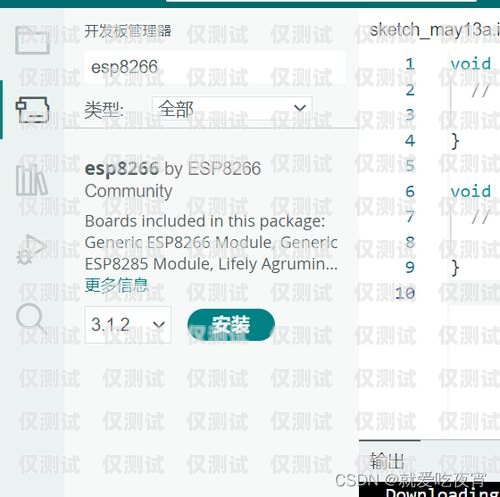Click the closing brace on line 9
Viewport: 500px width, 497px height.
click(455, 268)
